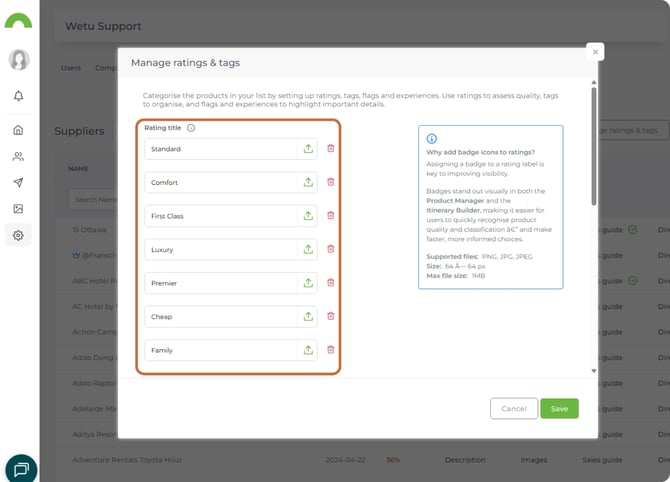Edit the Luxury rating title field

(221, 249)
